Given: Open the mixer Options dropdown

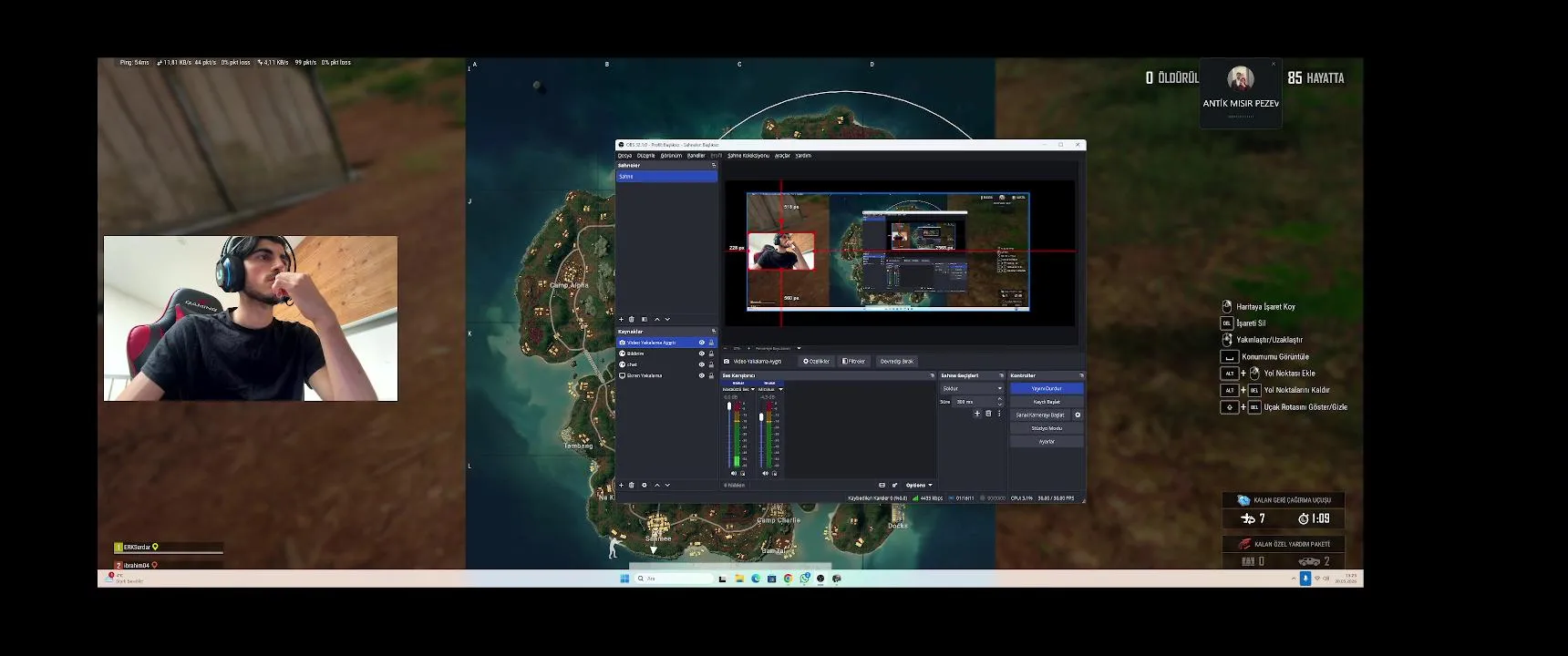Looking at the screenshot, I should click(x=919, y=485).
